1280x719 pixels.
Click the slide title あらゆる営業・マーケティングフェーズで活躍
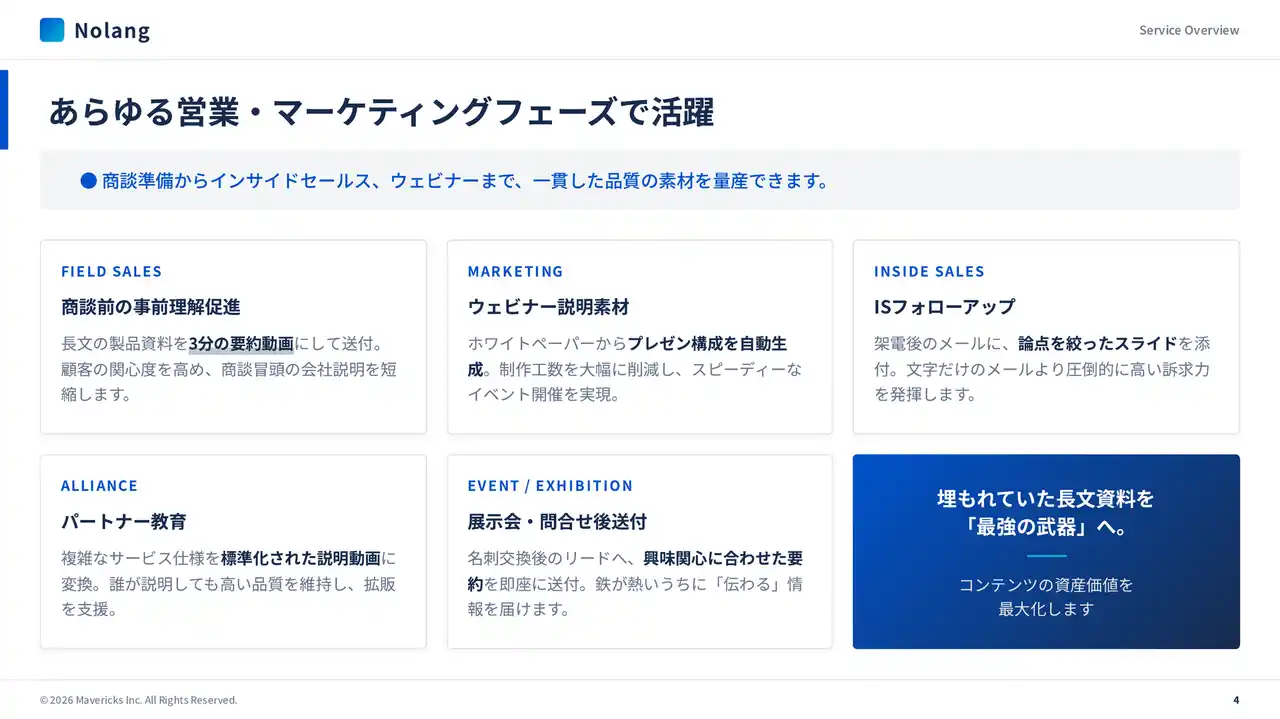click(x=381, y=112)
